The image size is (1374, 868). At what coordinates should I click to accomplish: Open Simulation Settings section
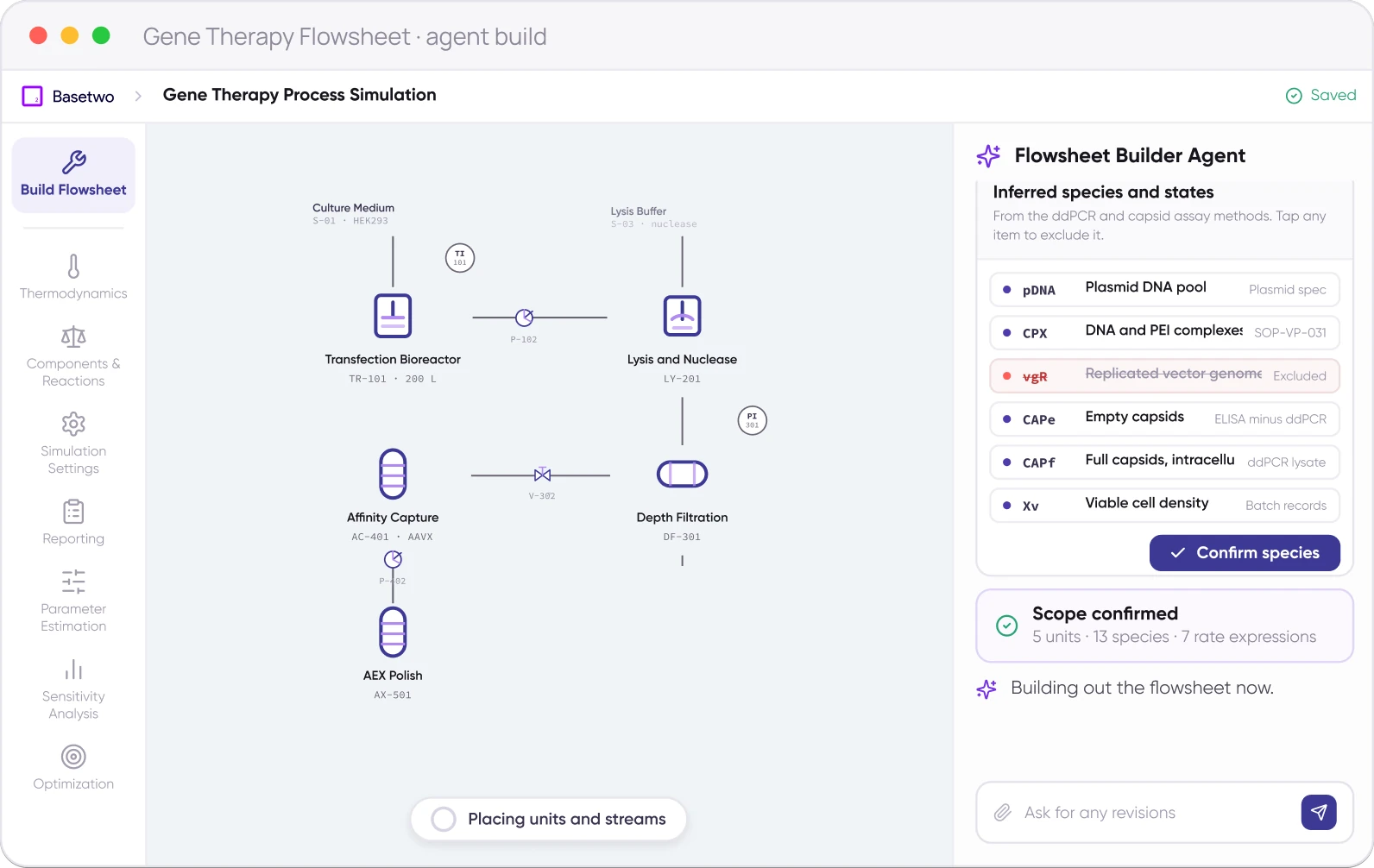[73, 443]
